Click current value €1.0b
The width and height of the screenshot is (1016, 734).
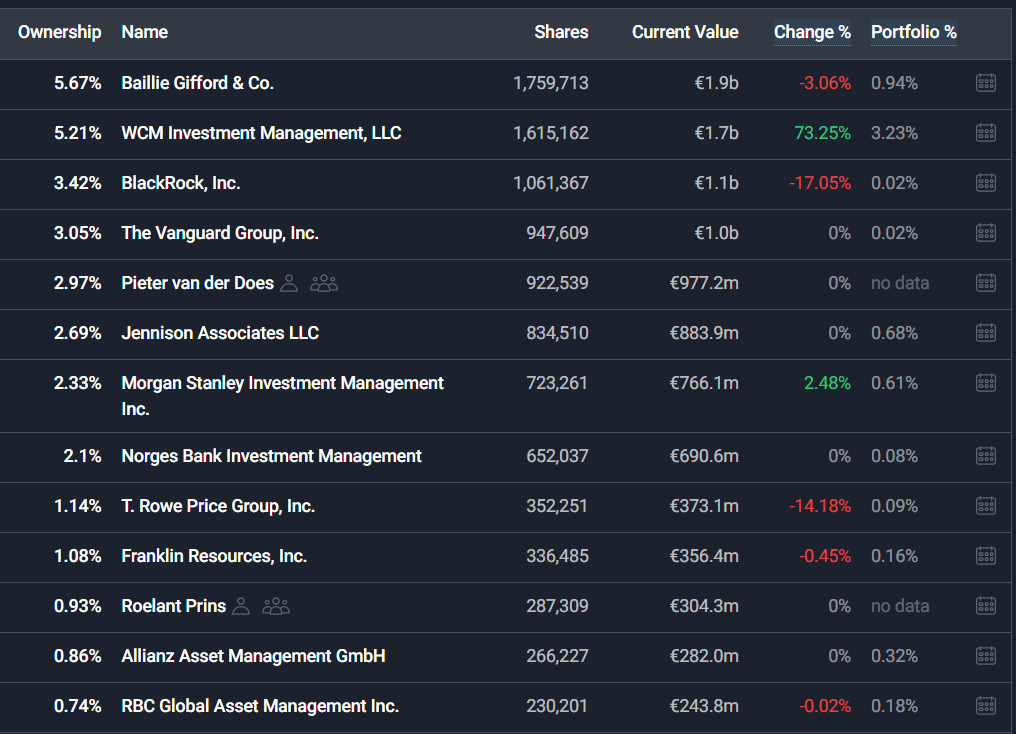click(717, 233)
